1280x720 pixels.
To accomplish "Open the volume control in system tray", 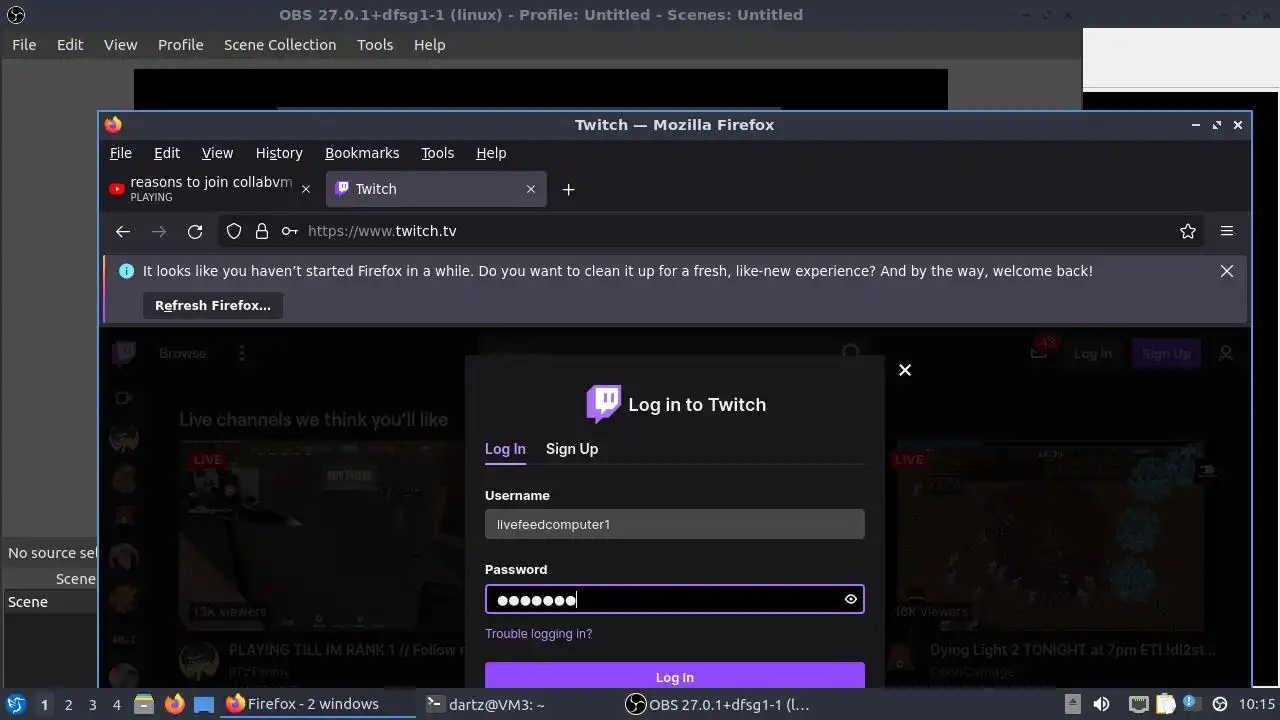I will [x=1101, y=704].
